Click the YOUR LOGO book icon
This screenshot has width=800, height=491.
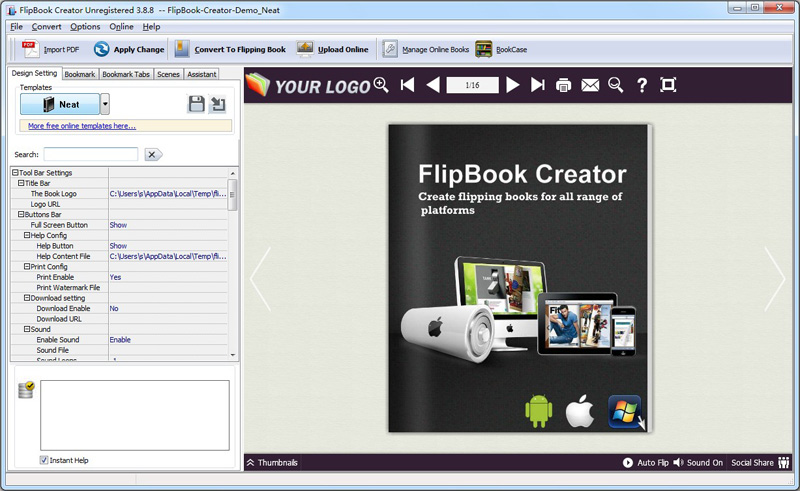coord(258,85)
